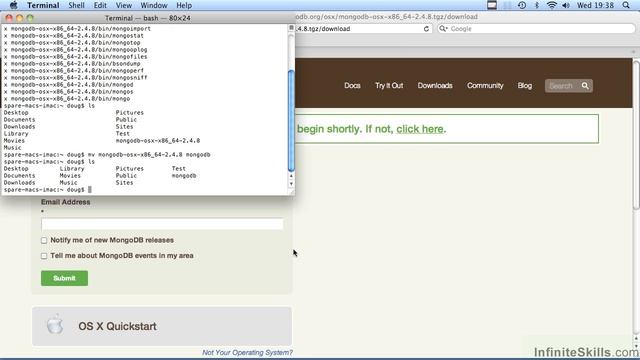Image resolution: width=640 pixels, height=360 pixels.
Task: Click the bin/mongosniff line in Terminal
Action: point(76,78)
